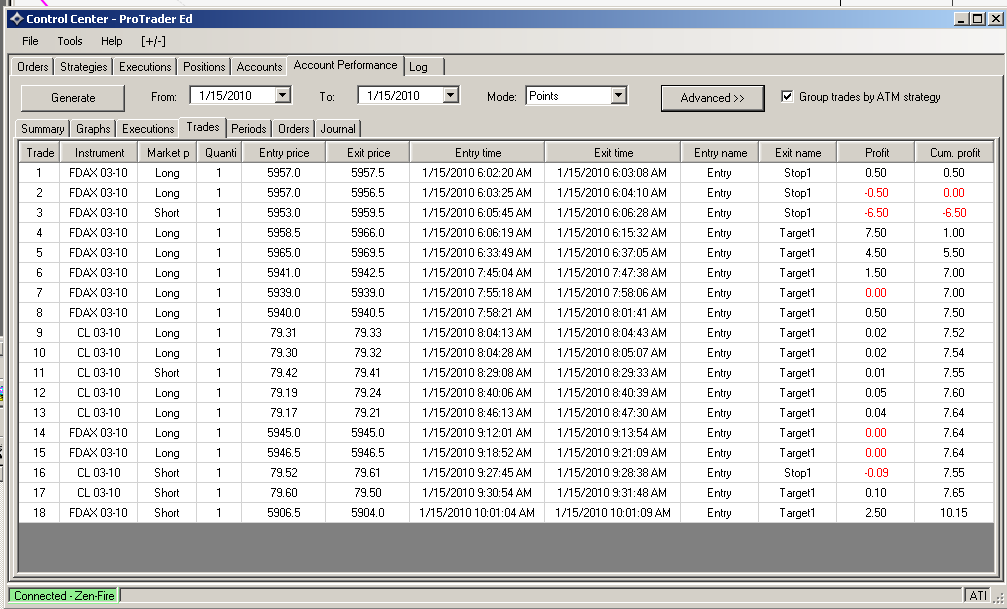
Task: Sort by the Exit name column header
Action: (x=798, y=153)
